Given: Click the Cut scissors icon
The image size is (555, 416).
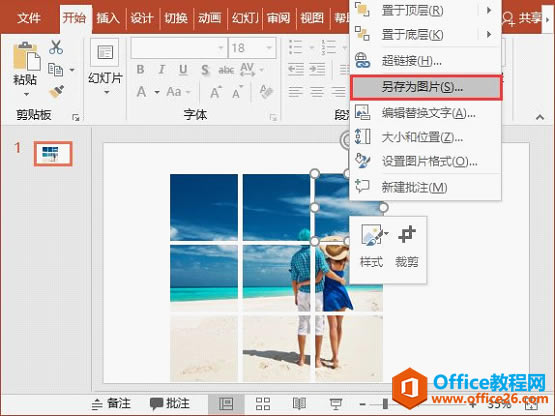Looking at the screenshot, I should tap(56, 47).
